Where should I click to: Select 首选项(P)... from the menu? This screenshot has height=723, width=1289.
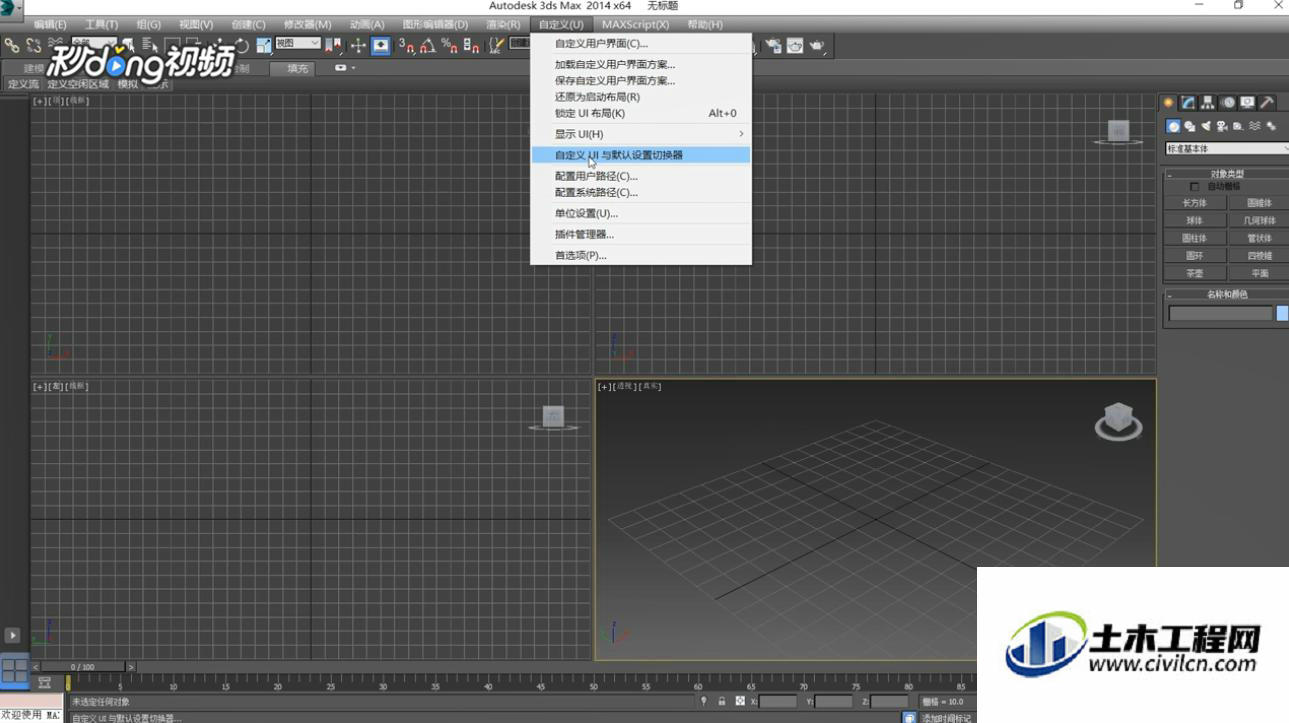641,255
